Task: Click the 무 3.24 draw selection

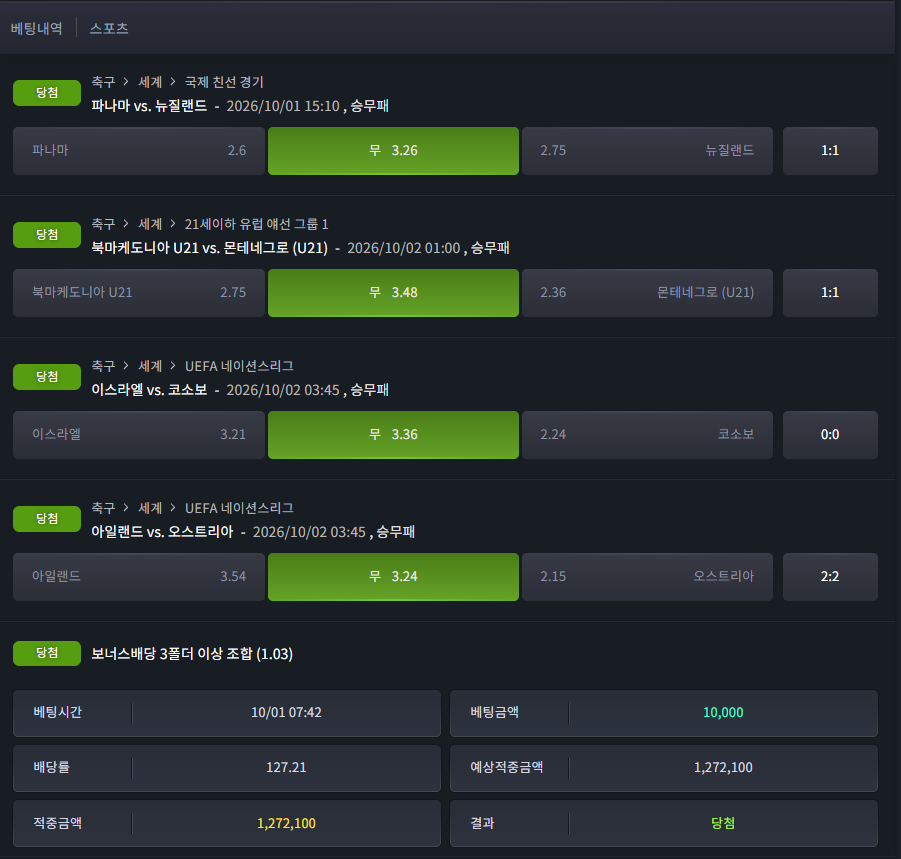Action: click(x=393, y=576)
